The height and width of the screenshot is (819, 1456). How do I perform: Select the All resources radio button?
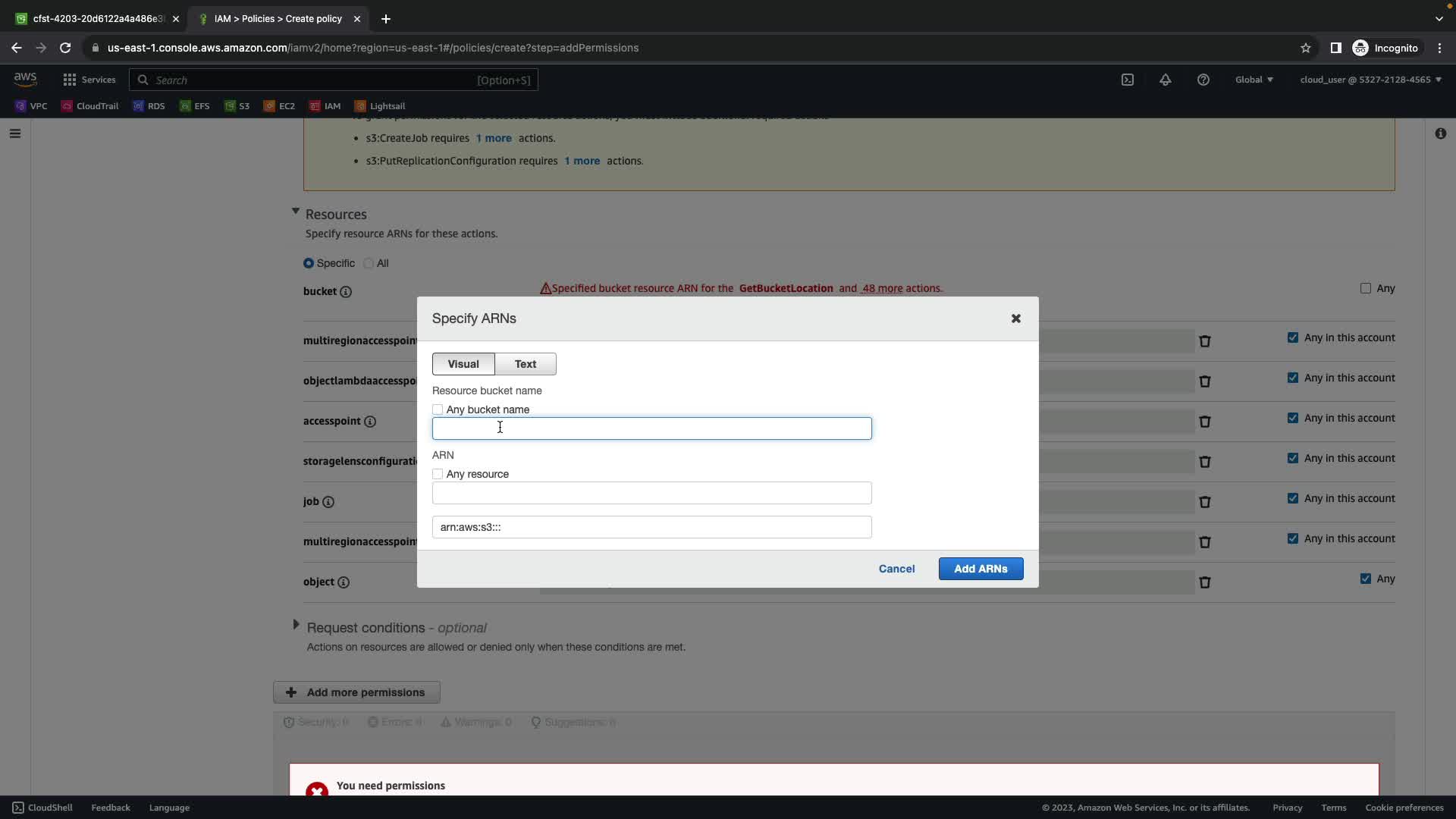tap(369, 263)
